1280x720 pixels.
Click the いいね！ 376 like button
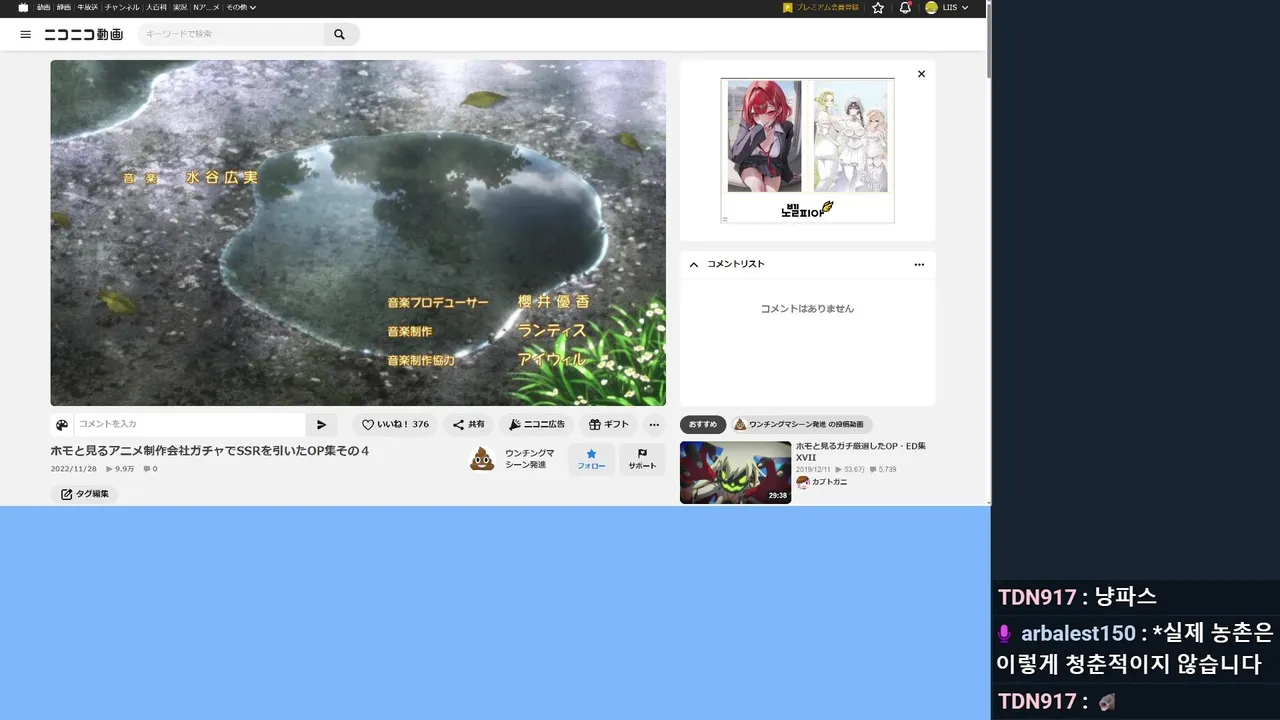pos(395,424)
